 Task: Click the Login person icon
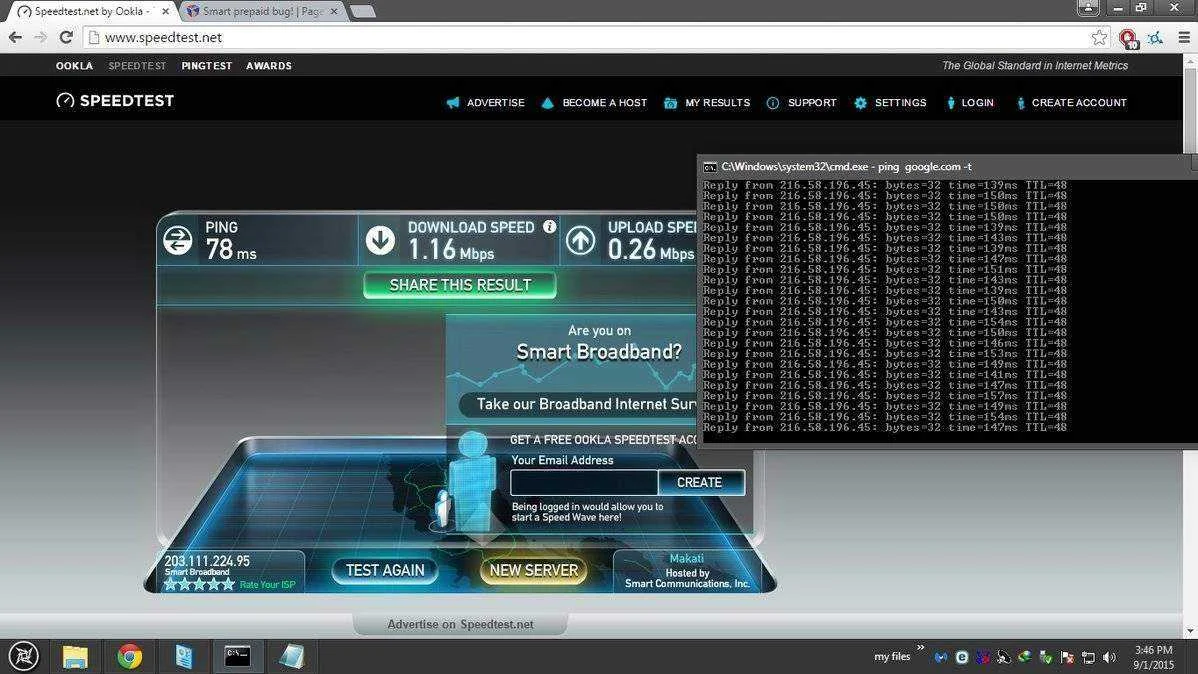950,103
